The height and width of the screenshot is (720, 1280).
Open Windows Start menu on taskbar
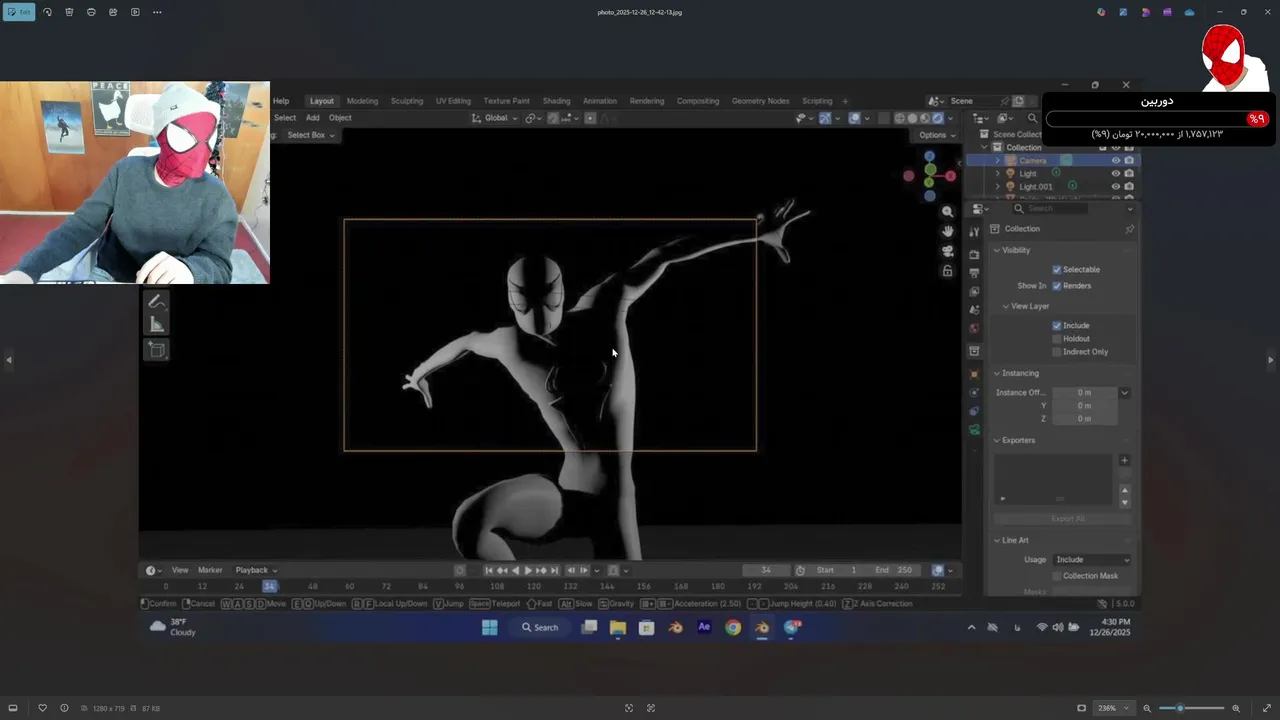pyautogui.click(x=489, y=627)
